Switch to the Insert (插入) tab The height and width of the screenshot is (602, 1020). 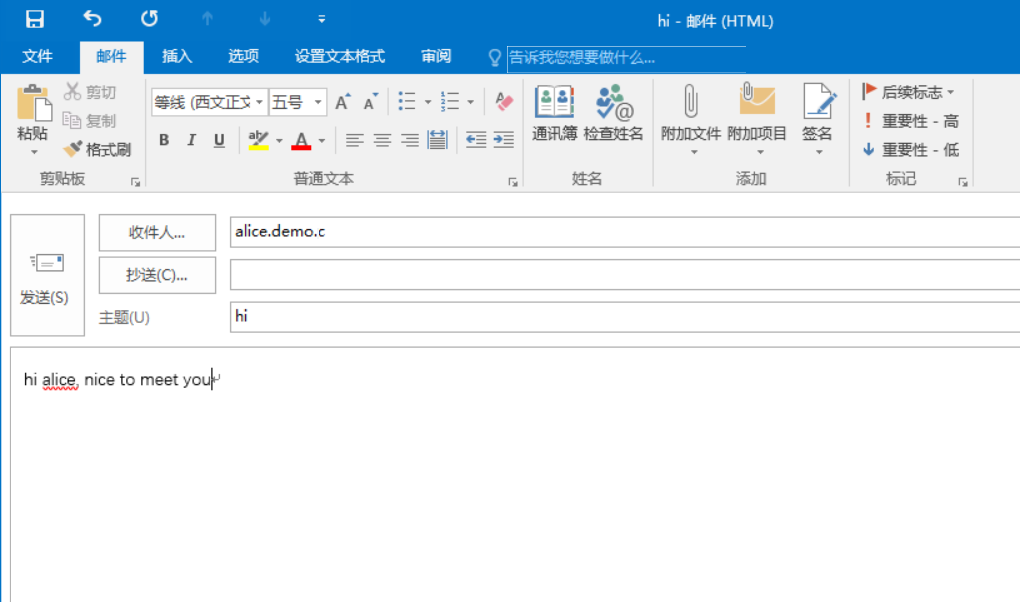click(x=177, y=56)
